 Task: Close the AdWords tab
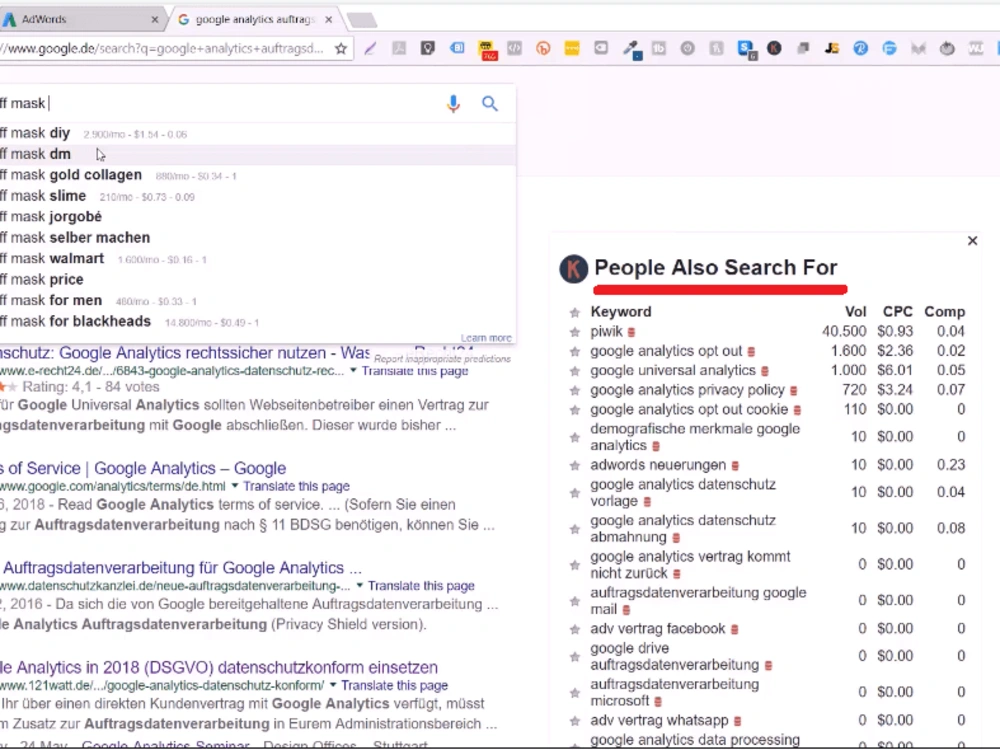point(154,20)
